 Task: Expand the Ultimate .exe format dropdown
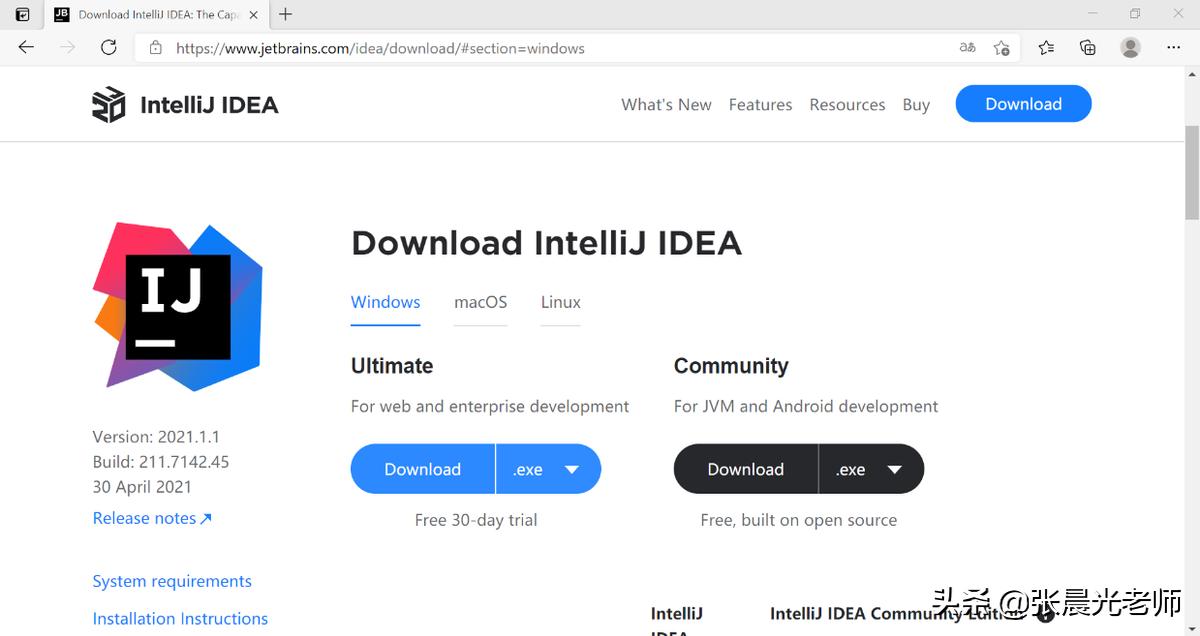pyautogui.click(x=571, y=468)
